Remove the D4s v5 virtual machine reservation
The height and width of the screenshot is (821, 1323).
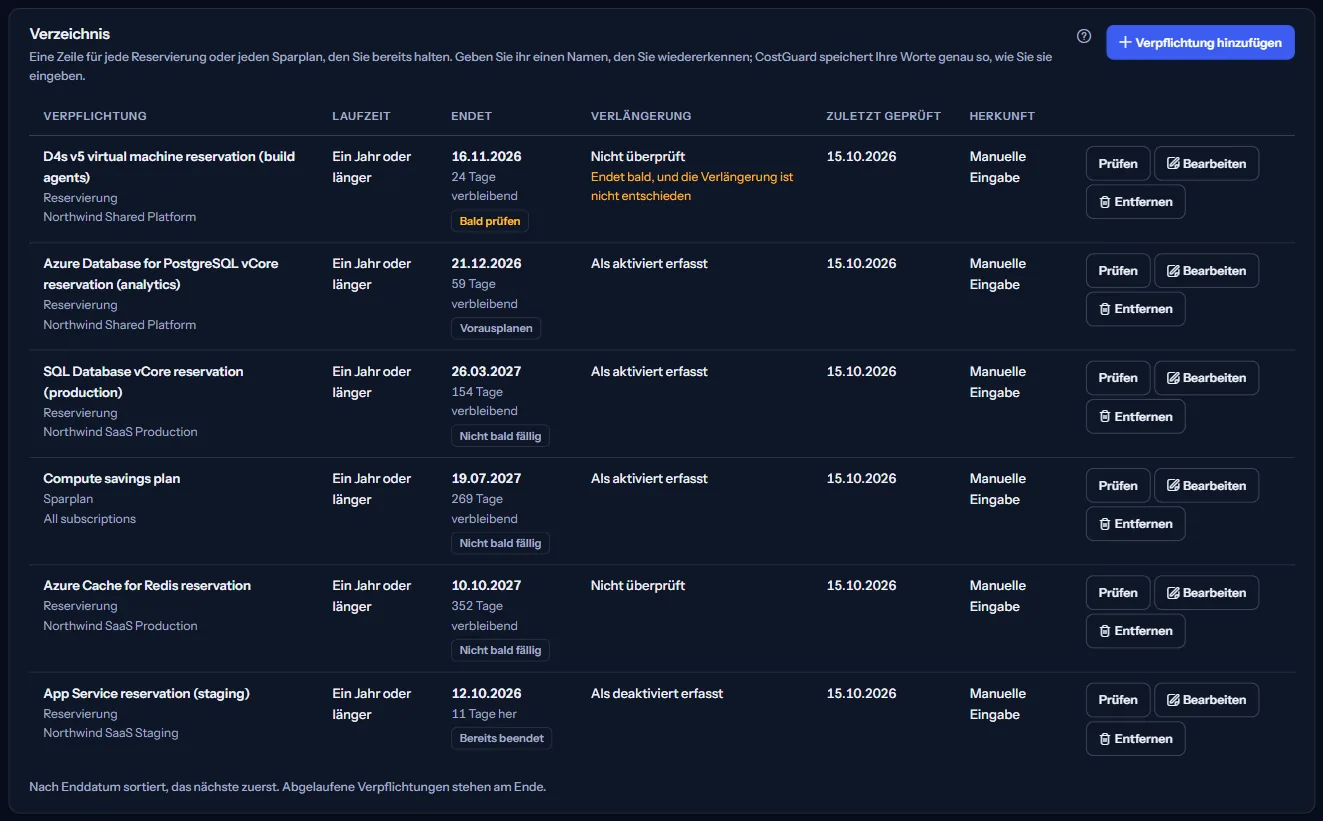click(x=1136, y=202)
